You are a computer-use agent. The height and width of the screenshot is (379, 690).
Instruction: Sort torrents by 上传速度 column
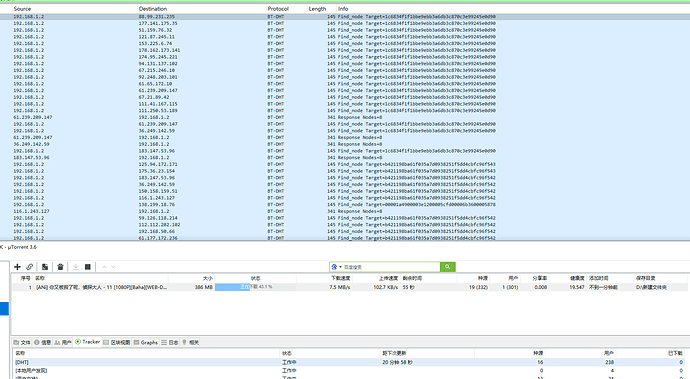point(388,278)
